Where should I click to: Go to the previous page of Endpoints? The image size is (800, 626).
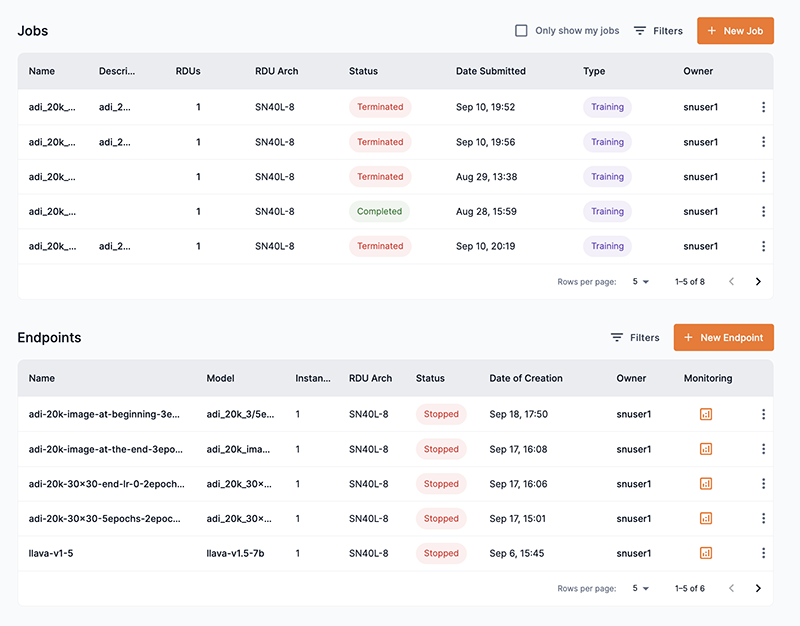(731, 588)
